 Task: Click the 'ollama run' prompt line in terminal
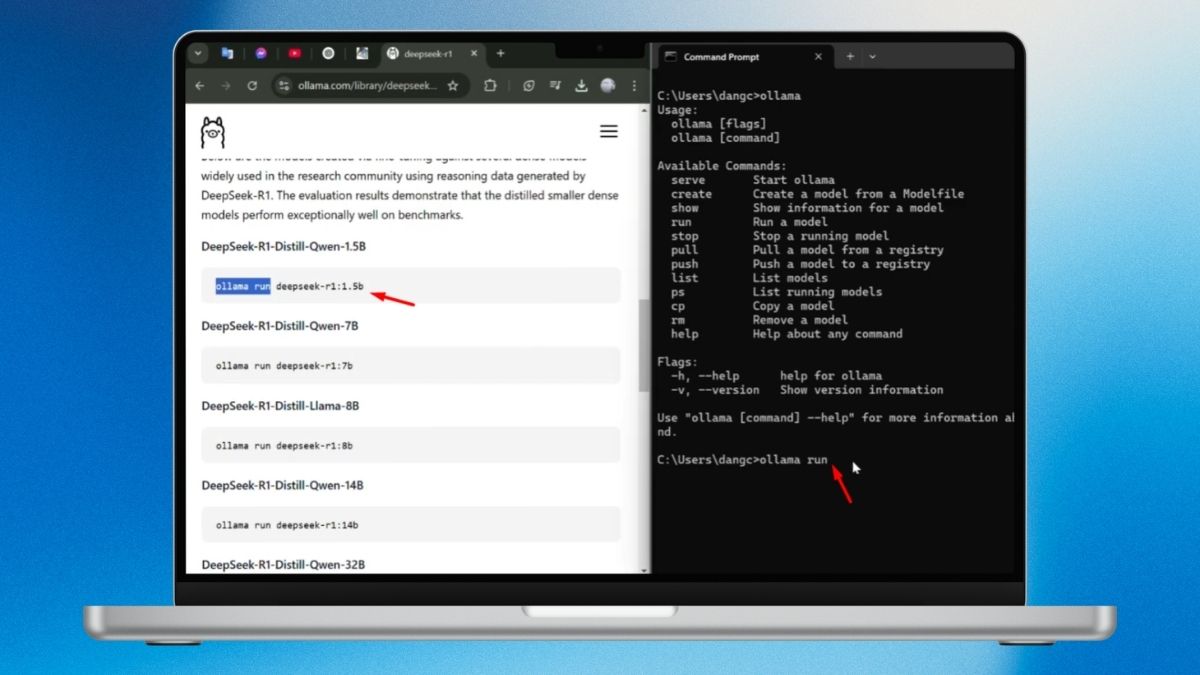pos(743,460)
